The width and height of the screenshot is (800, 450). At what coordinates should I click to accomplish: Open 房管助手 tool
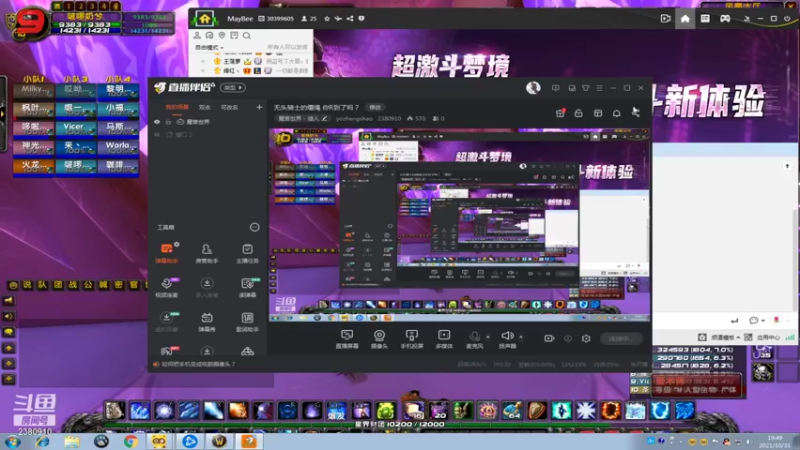[207, 253]
